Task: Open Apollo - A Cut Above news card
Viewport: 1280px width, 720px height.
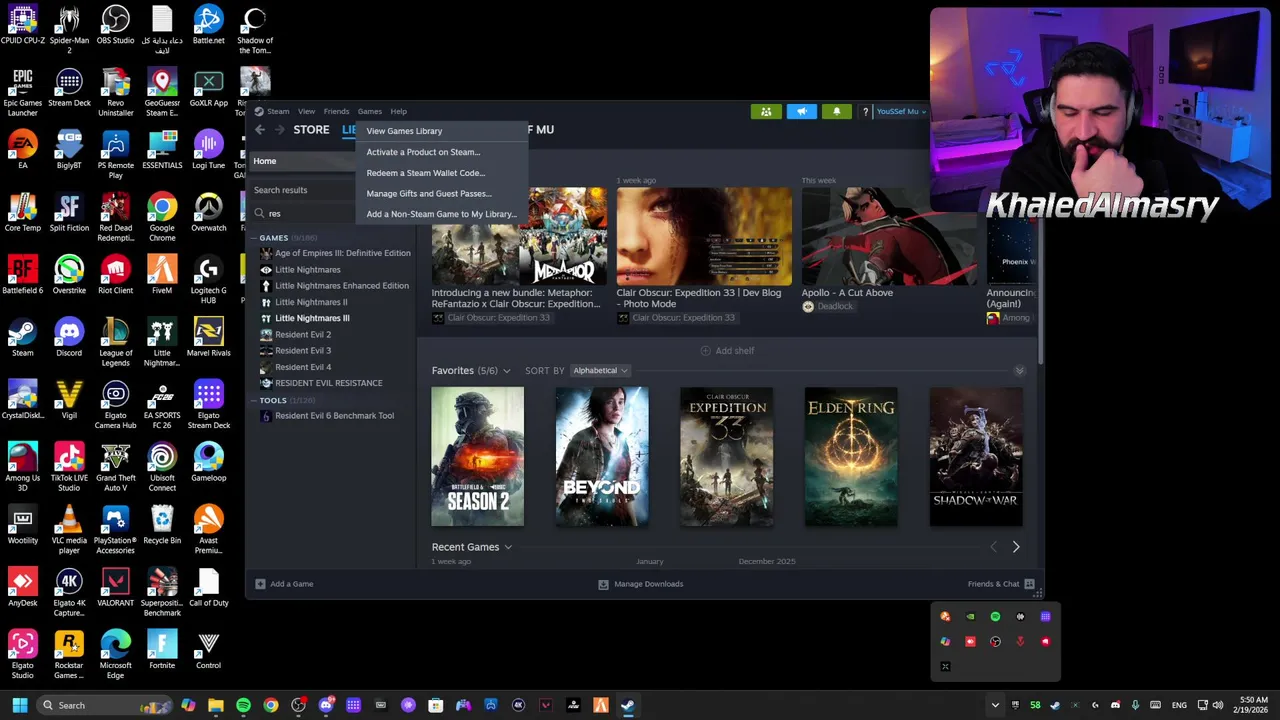Action: click(889, 250)
